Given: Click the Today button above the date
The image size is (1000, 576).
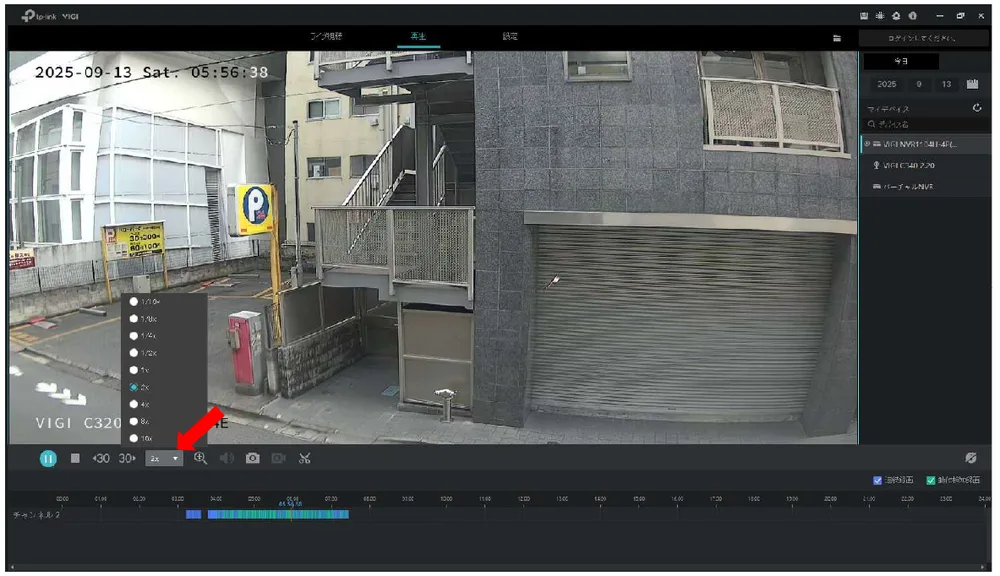Looking at the screenshot, I should 901,61.
